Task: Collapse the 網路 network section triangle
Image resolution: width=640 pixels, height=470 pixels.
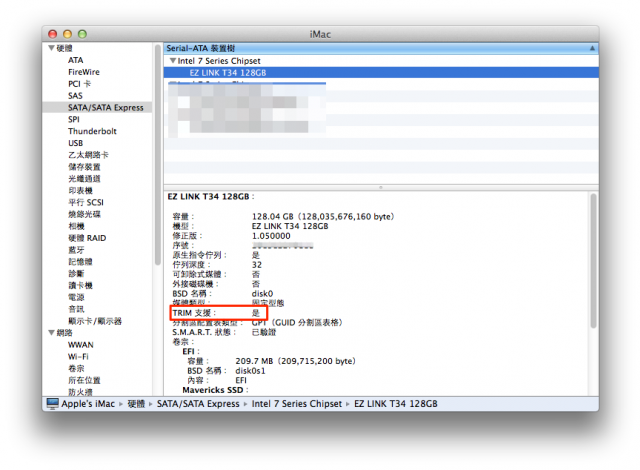Action: tap(51, 333)
